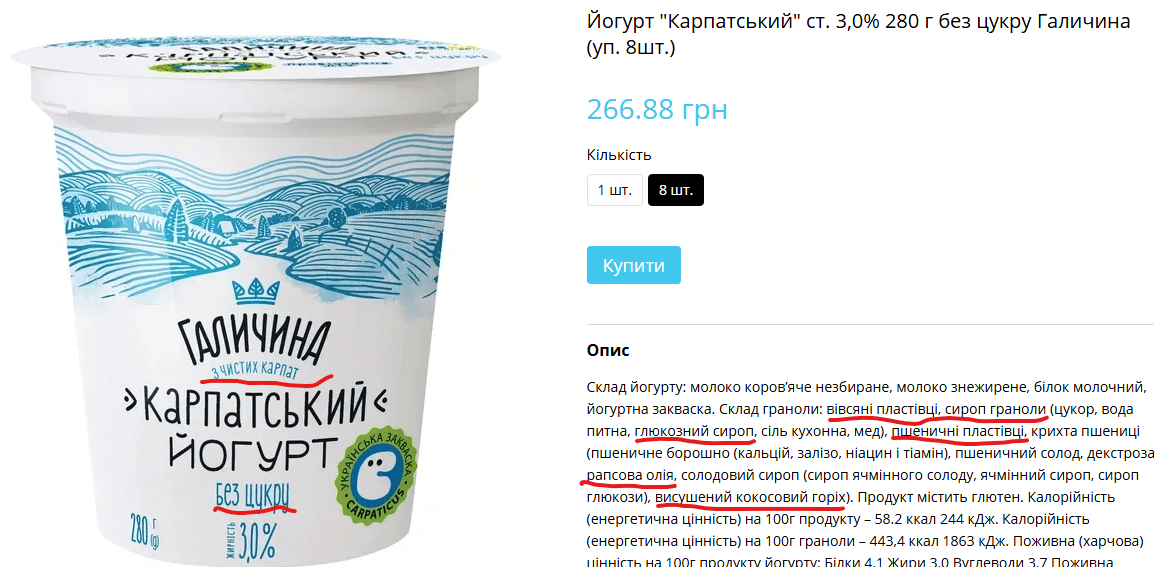Select the "8 шт." quantity option
The width and height of the screenshot is (1154, 567).
pos(676,190)
